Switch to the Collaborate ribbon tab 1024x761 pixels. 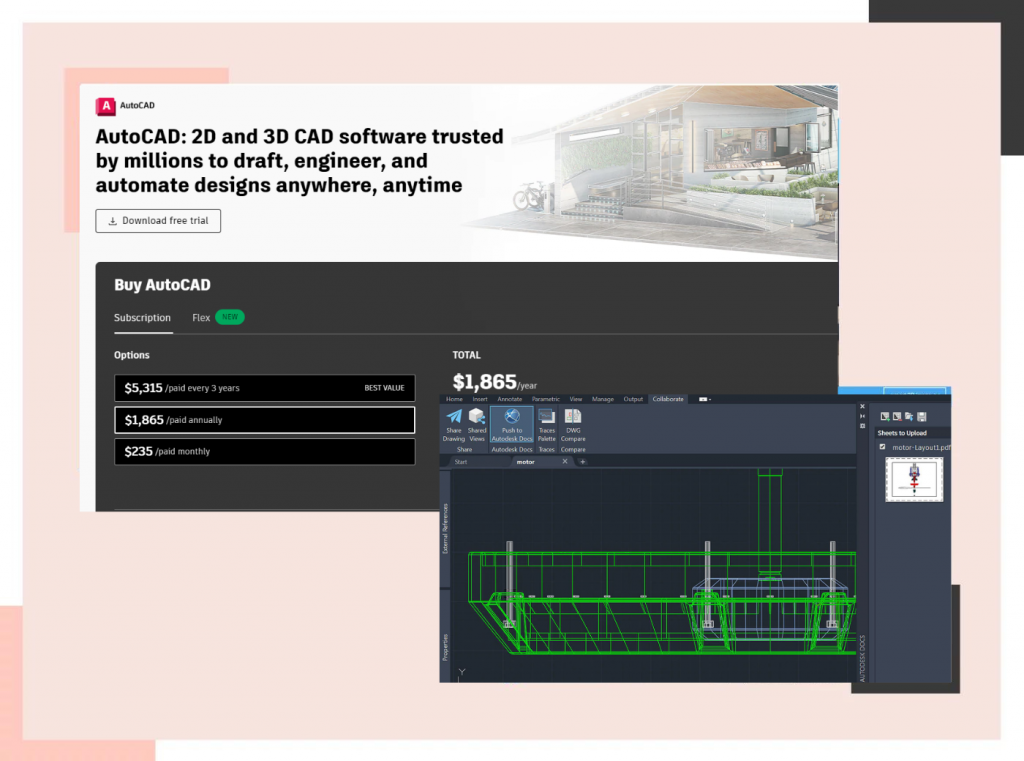pyautogui.click(x=667, y=399)
